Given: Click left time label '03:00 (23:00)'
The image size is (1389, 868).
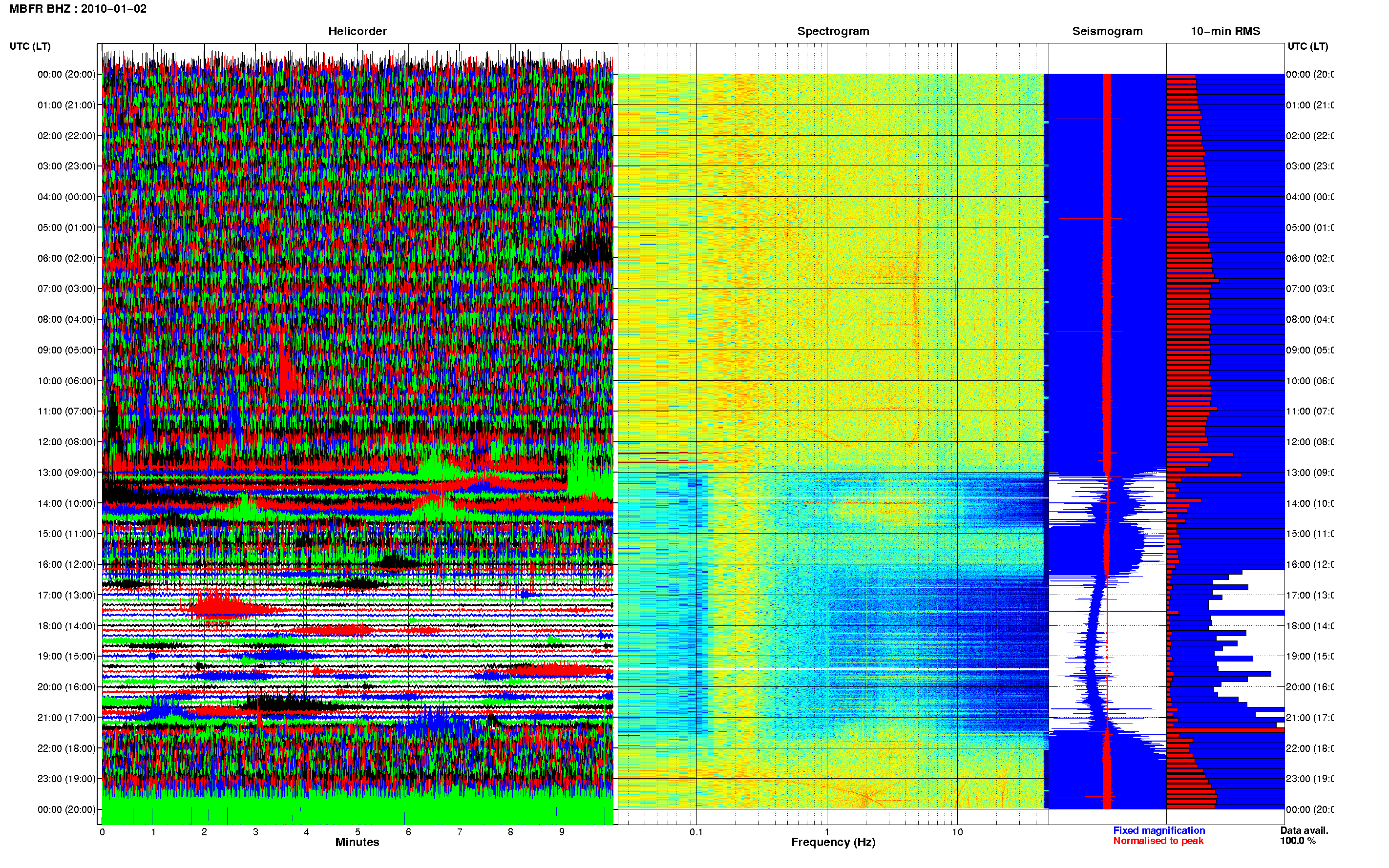Looking at the screenshot, I should click(x=66, y=166).
